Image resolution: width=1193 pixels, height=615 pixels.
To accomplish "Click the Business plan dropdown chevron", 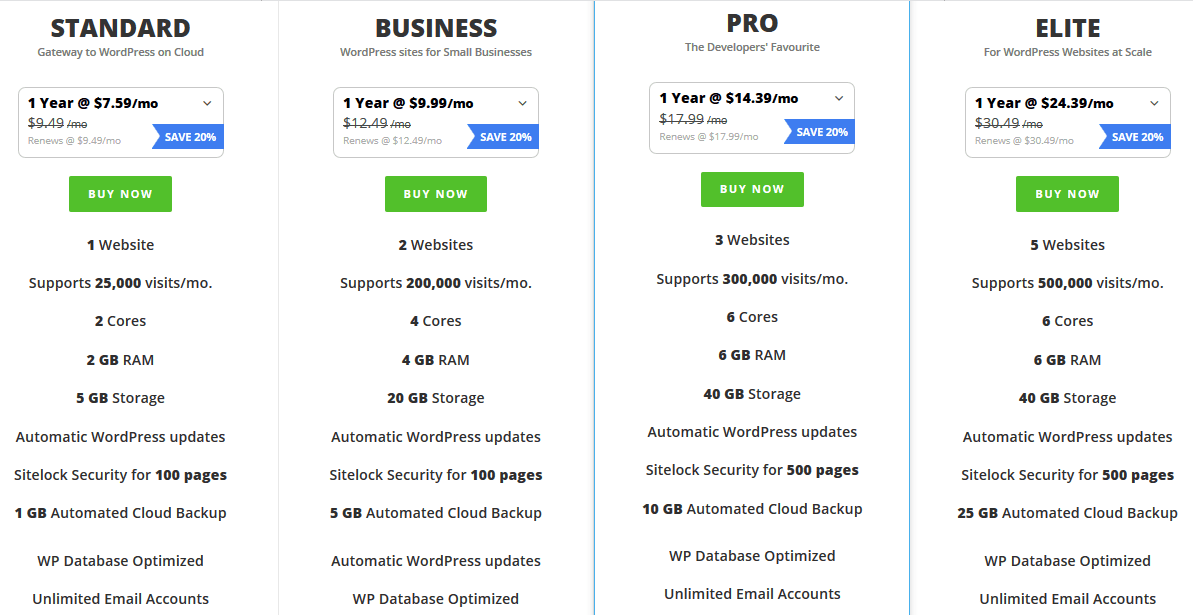I will pyautogui.click(x=523, y=104).
